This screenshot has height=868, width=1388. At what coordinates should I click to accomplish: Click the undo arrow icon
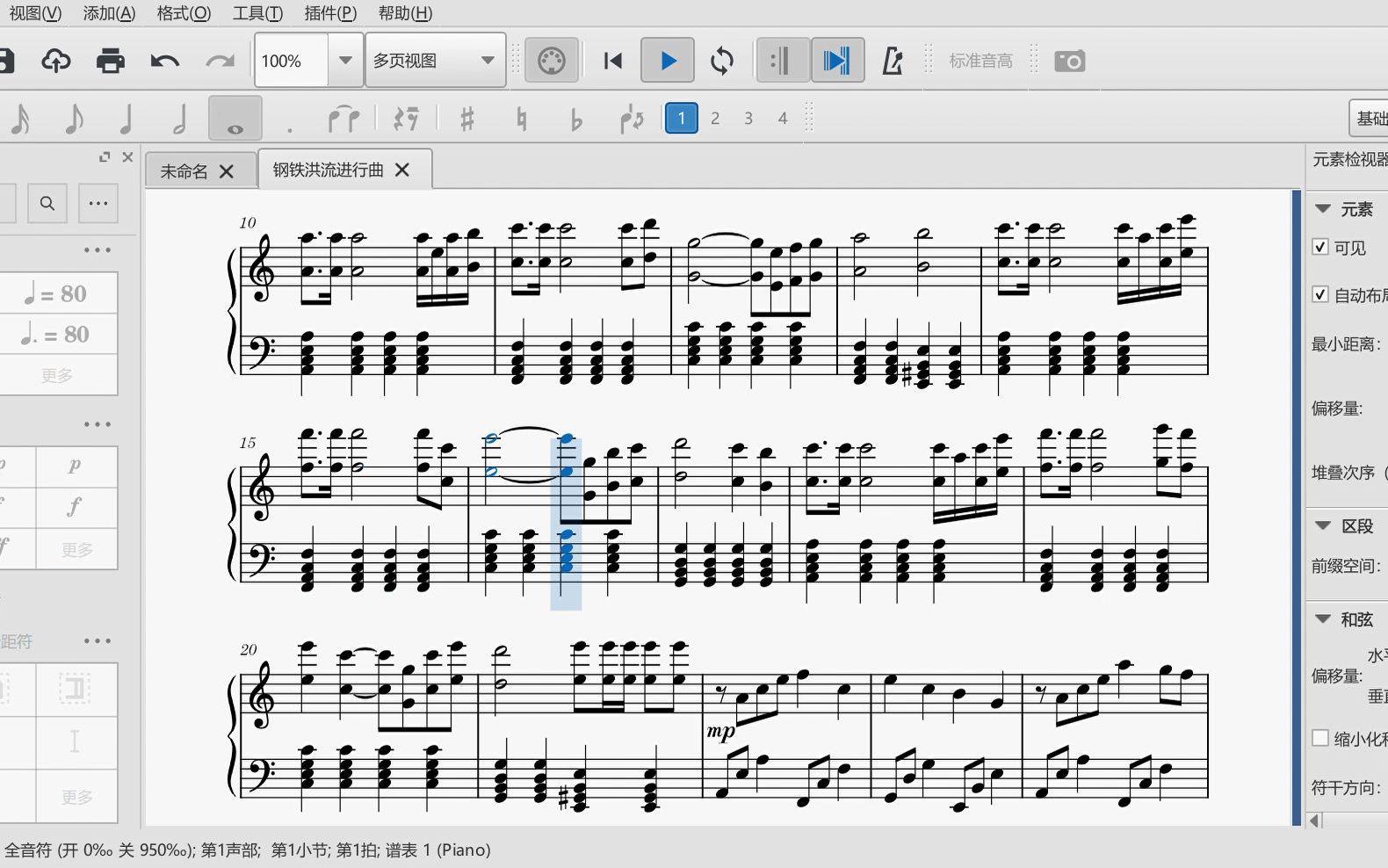(x=164, y=61)
